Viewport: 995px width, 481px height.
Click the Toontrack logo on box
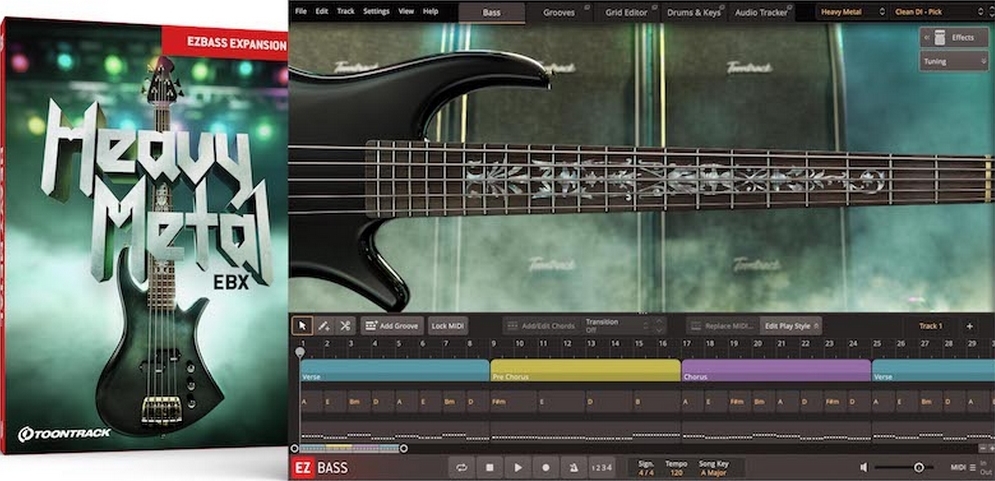[x=64, y=434]
